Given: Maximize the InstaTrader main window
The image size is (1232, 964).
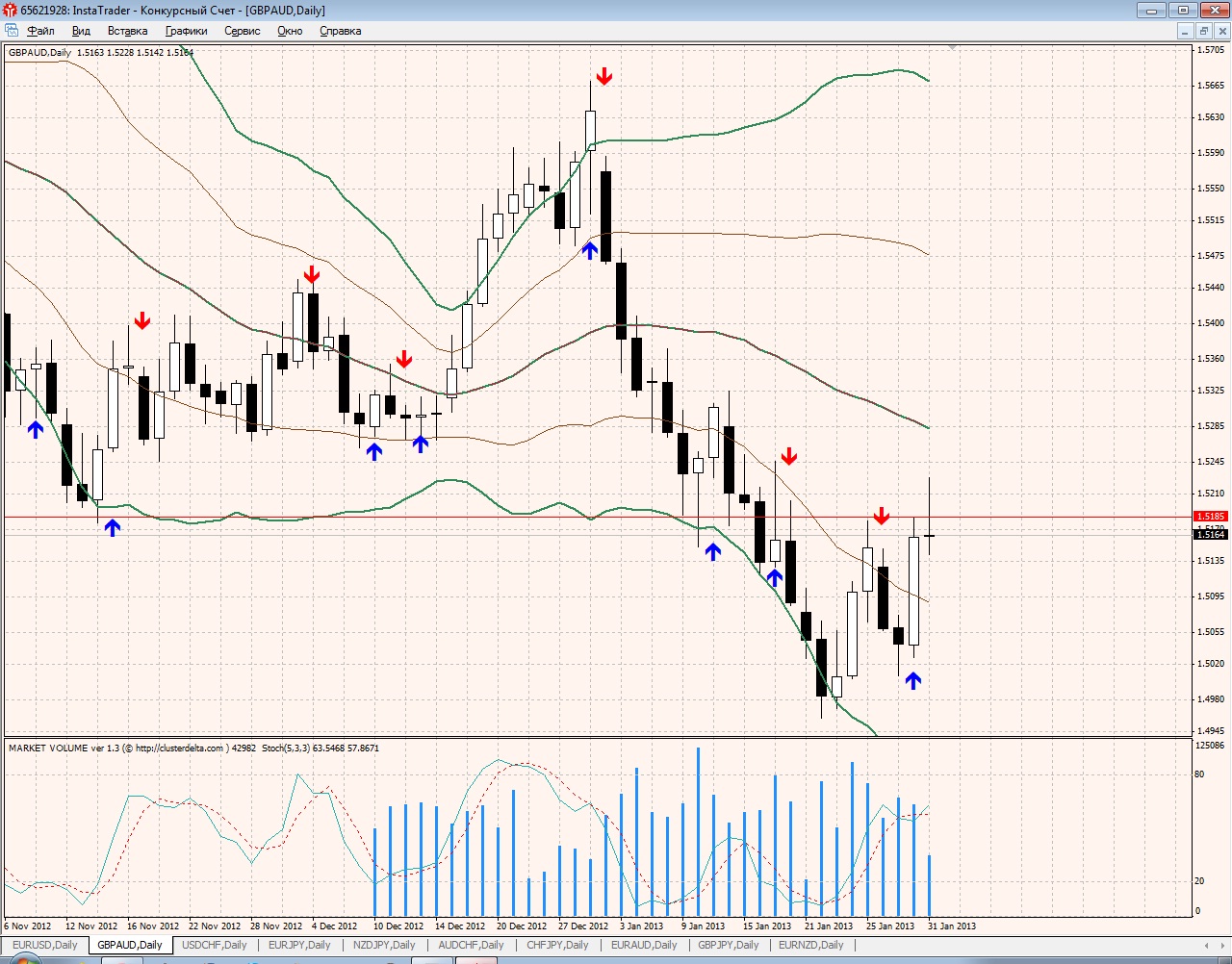Looking at the screenshot, I should (1184, 11).
